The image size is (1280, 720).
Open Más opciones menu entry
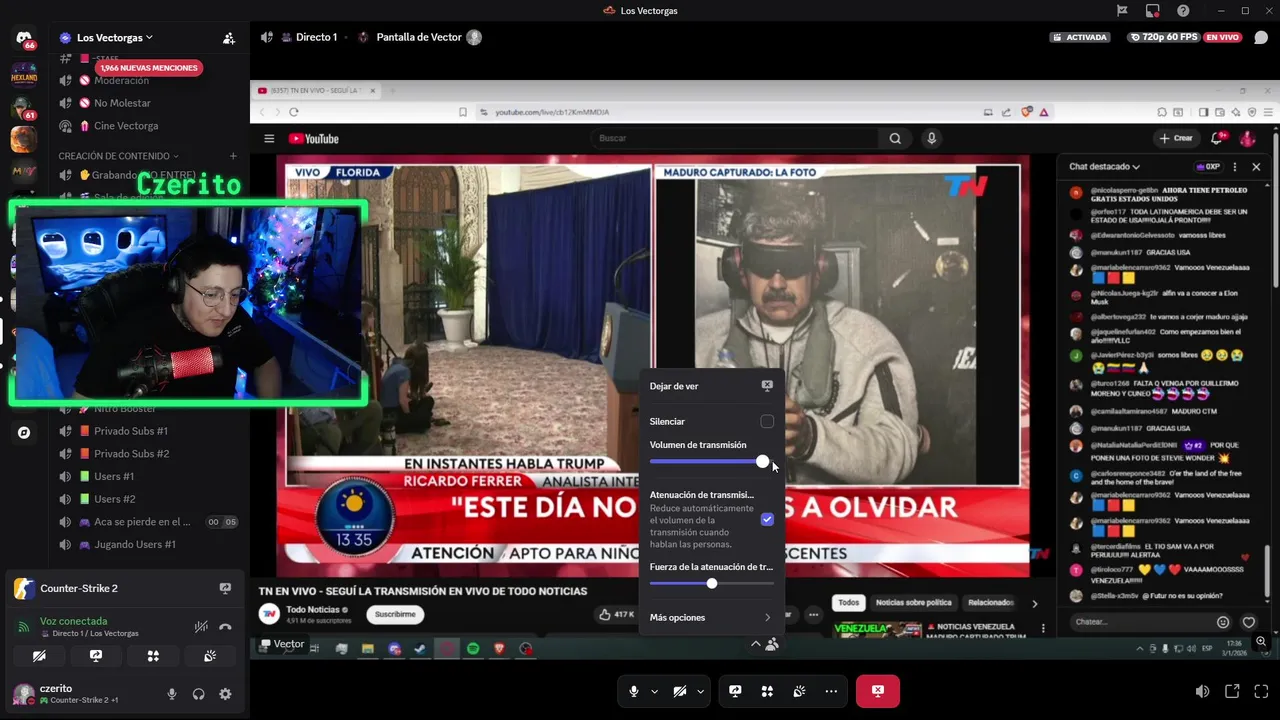click(711, 618)
